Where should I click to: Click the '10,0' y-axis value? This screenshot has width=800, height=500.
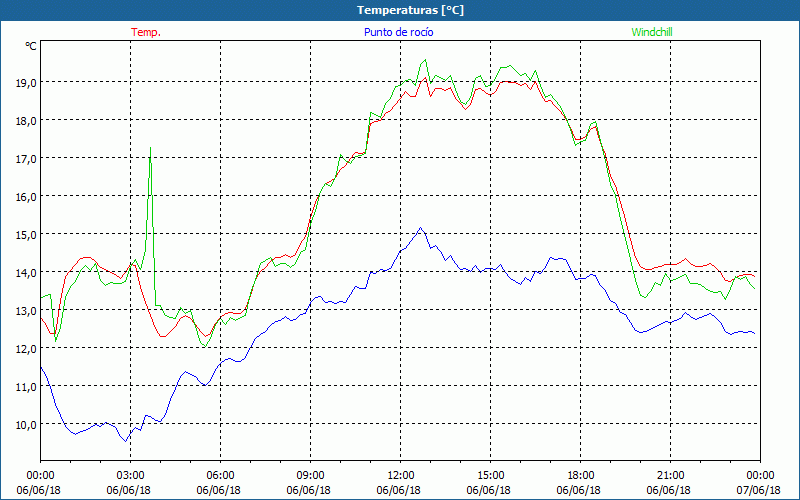point(27,424)
